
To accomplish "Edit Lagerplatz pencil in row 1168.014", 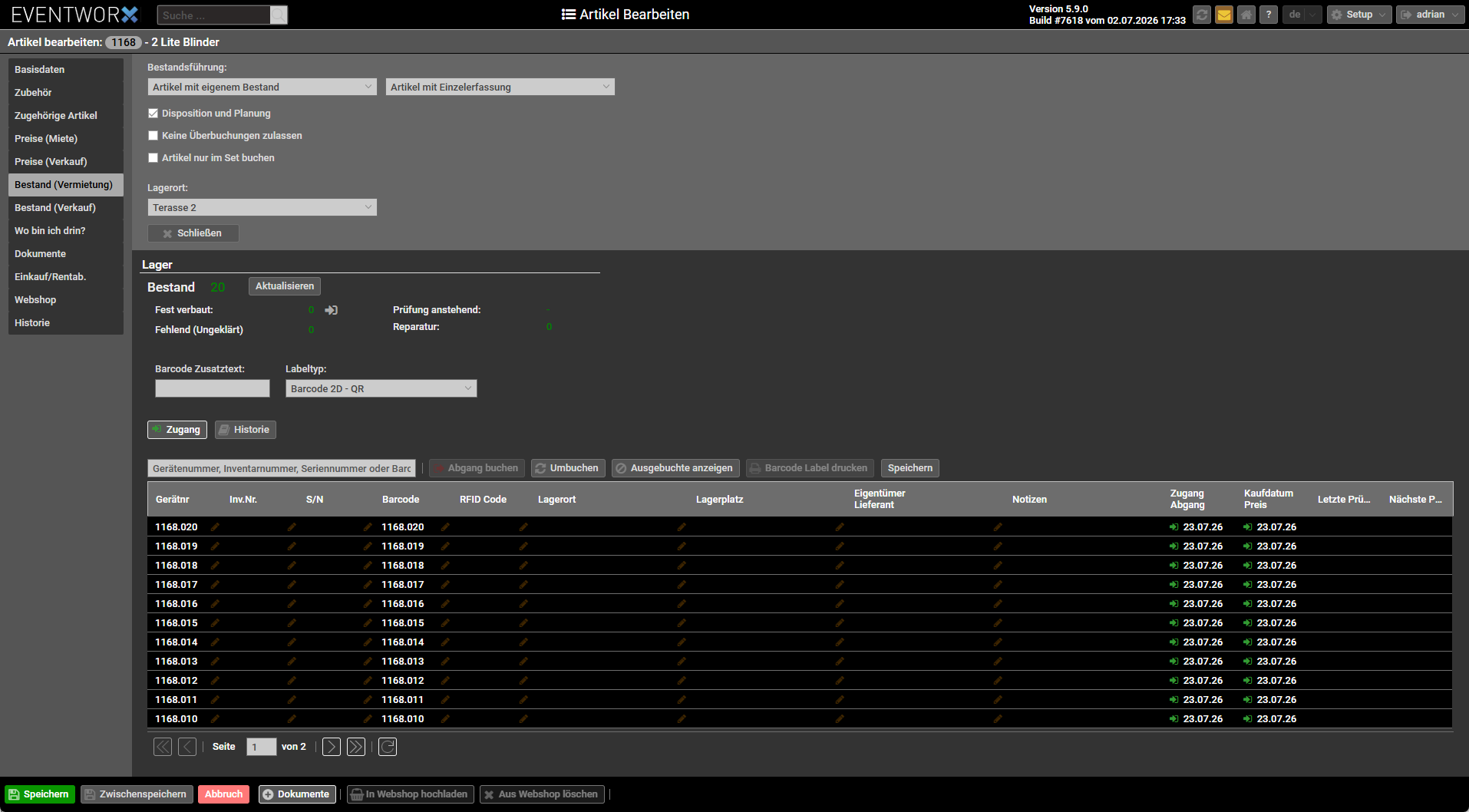I will coord(840,642).
